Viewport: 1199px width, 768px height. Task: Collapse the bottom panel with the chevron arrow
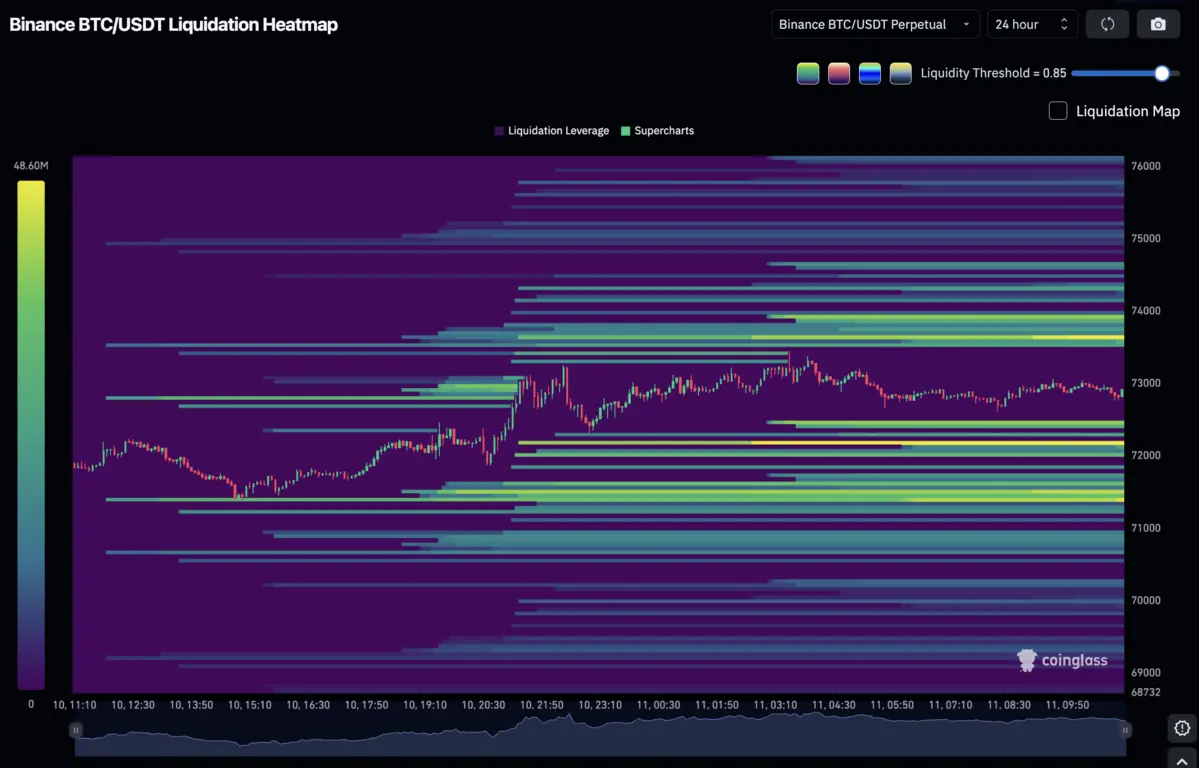(1181, 760)
